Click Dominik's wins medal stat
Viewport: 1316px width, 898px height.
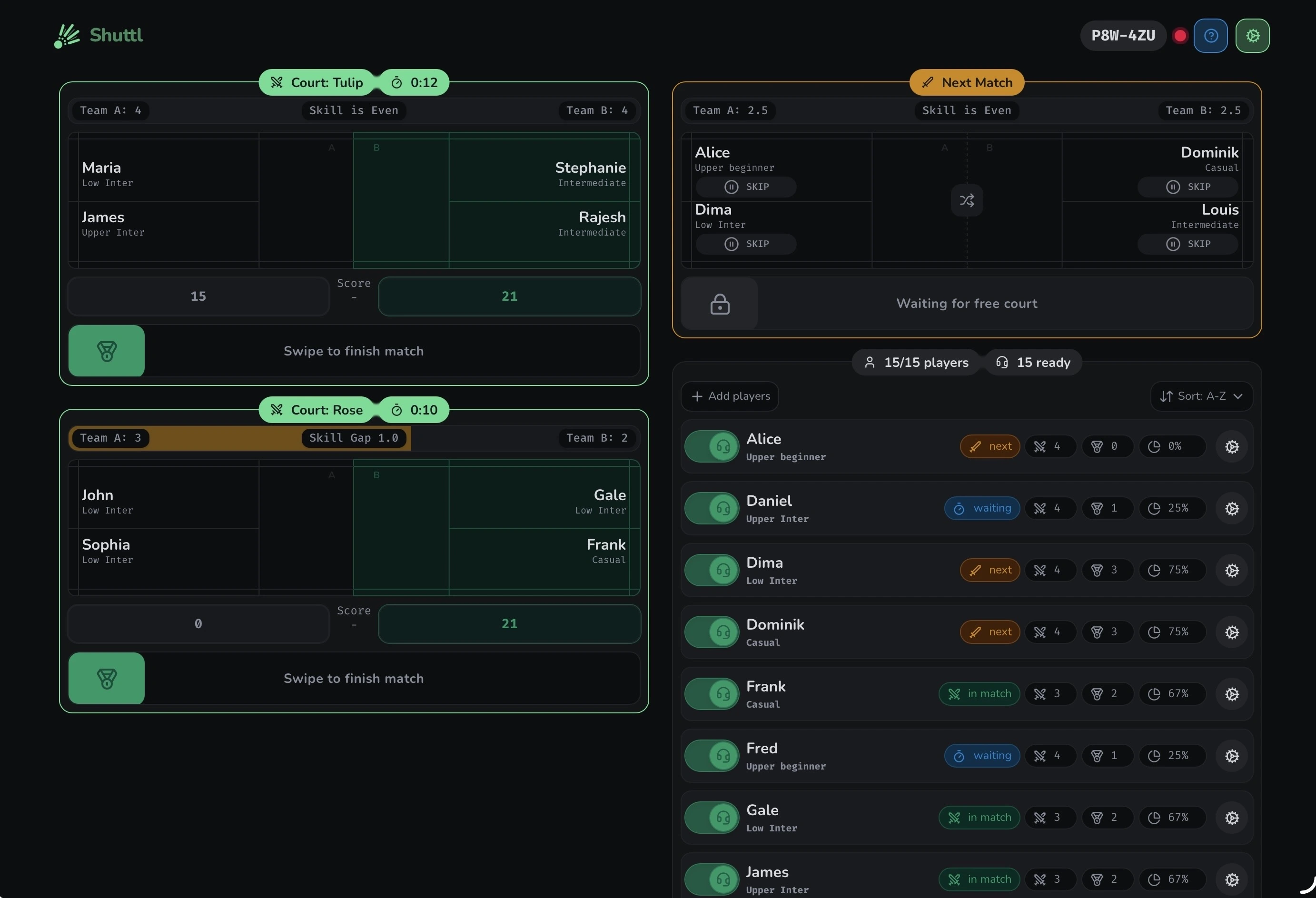click(1107, 632)
